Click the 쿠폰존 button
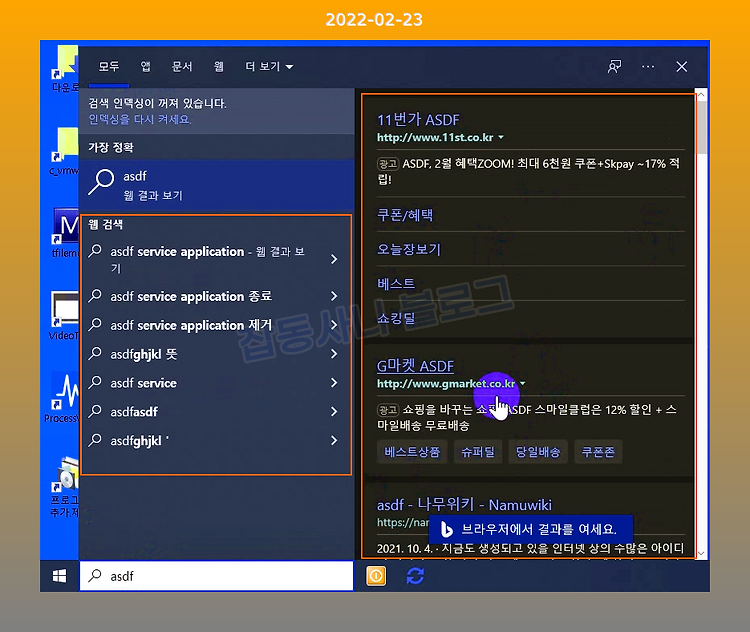Image resolution: width=750 pixels, height=632 pixels. tap(598, 452)
